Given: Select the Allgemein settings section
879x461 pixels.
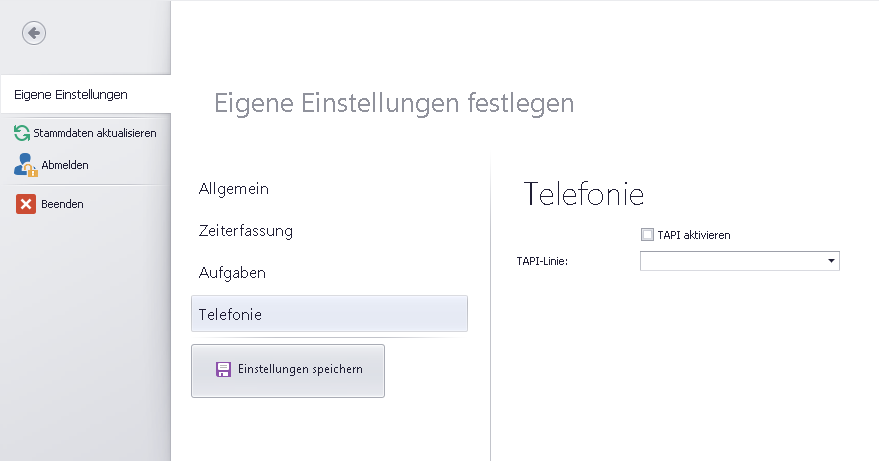Looking at the screenshot, I should click(234, 189).
